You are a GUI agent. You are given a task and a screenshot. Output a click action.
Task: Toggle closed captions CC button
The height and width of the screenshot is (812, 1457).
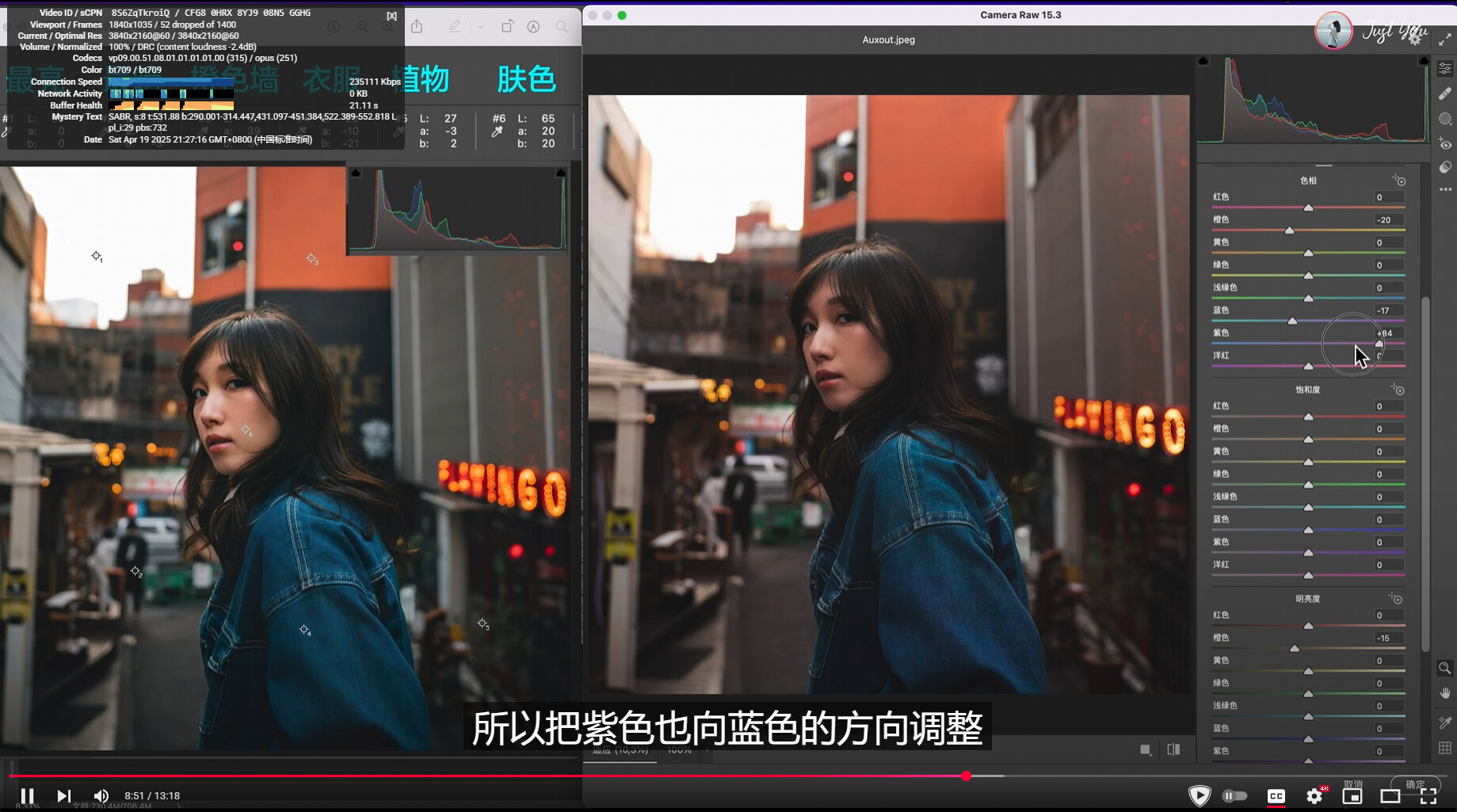pyautogui.click(x=1276, y=796)
